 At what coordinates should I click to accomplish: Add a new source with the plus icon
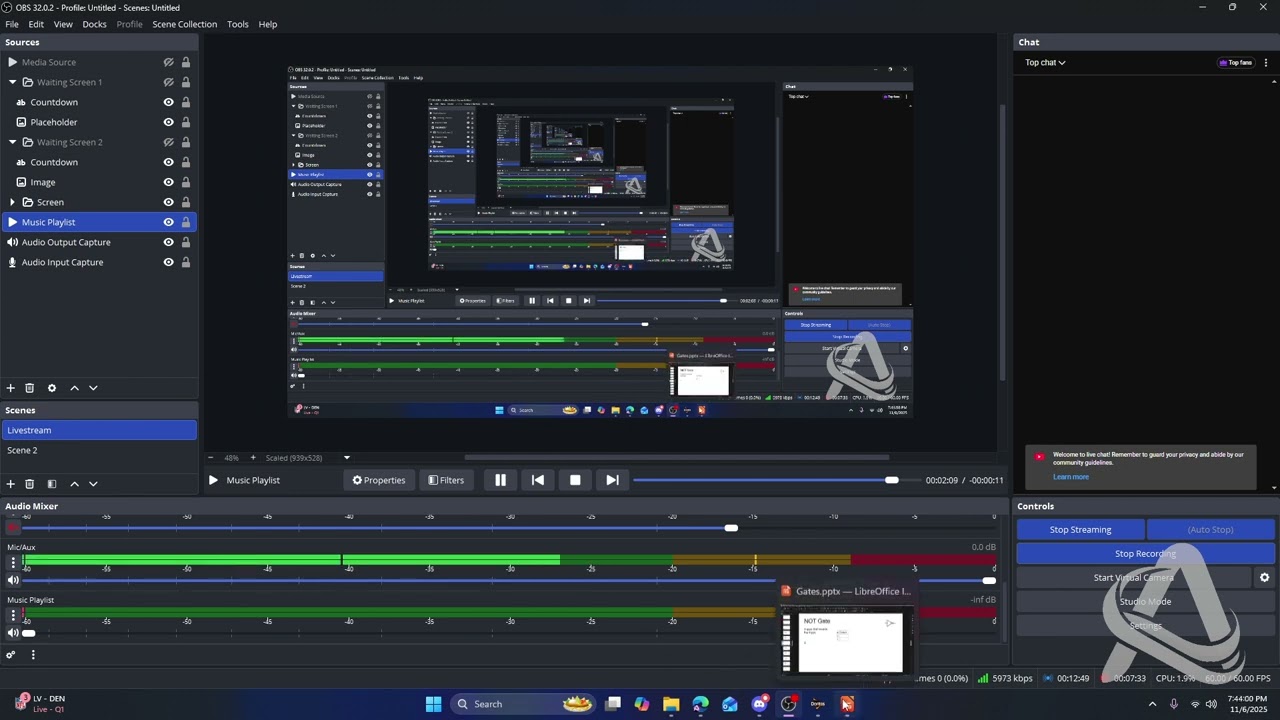point(11,388)
